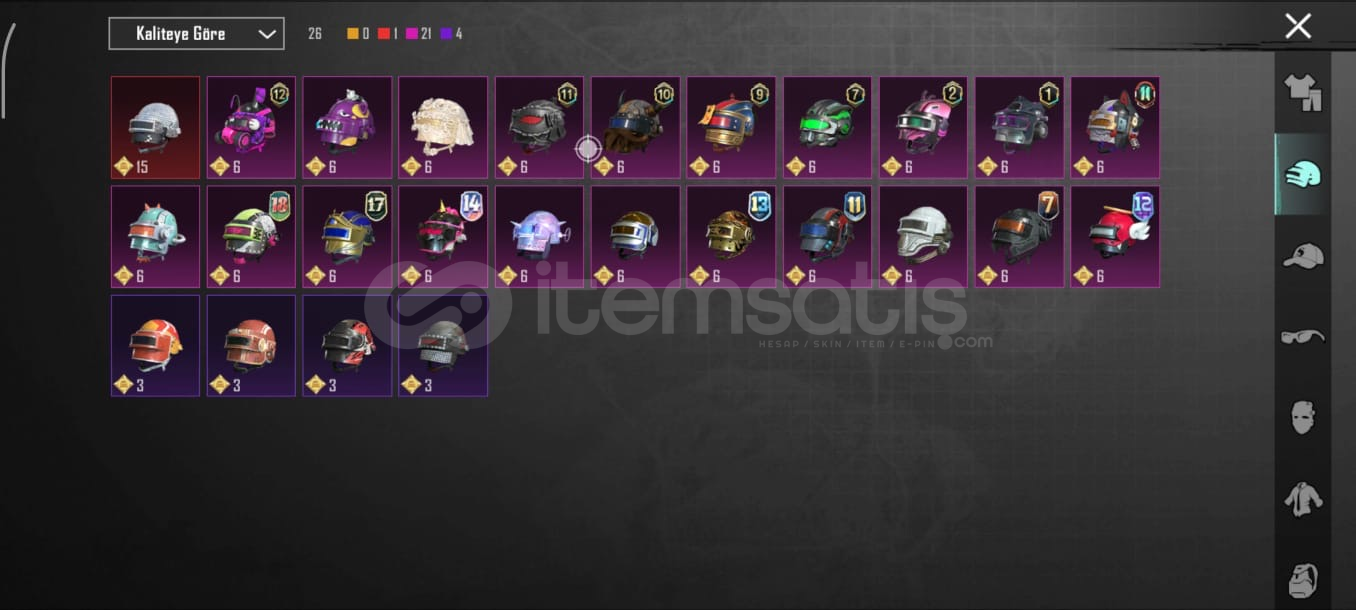Viewport: 1356px width, 610px height.
Task: Open the cap hats category icon
Action: coord(1303,255)
